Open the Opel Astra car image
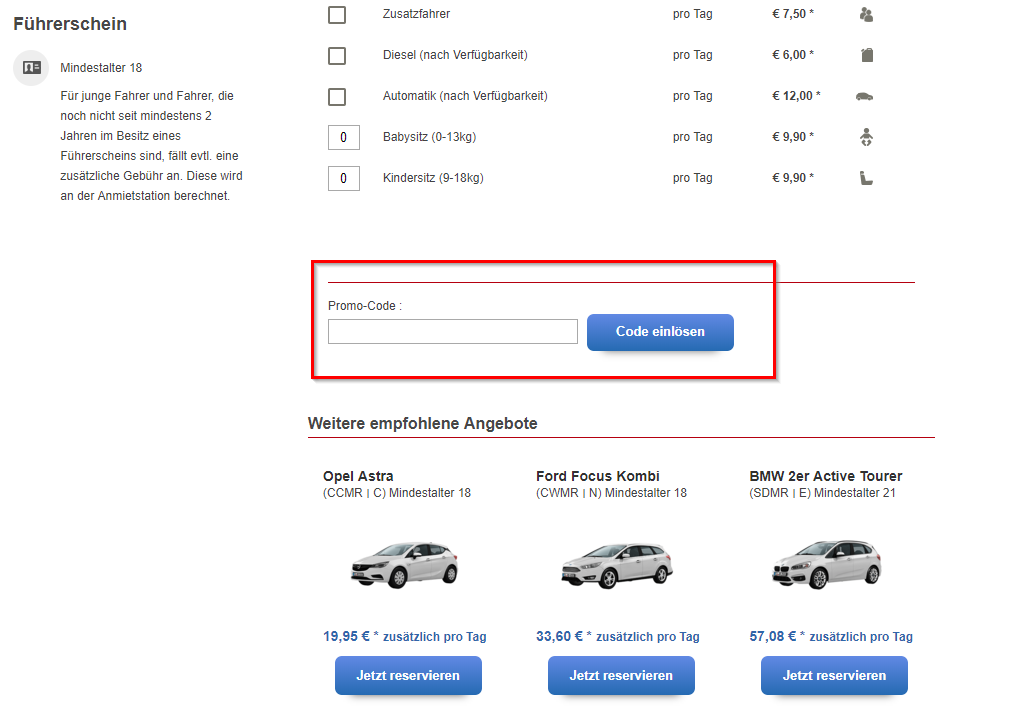The image size is (1014, 719). 404,564
